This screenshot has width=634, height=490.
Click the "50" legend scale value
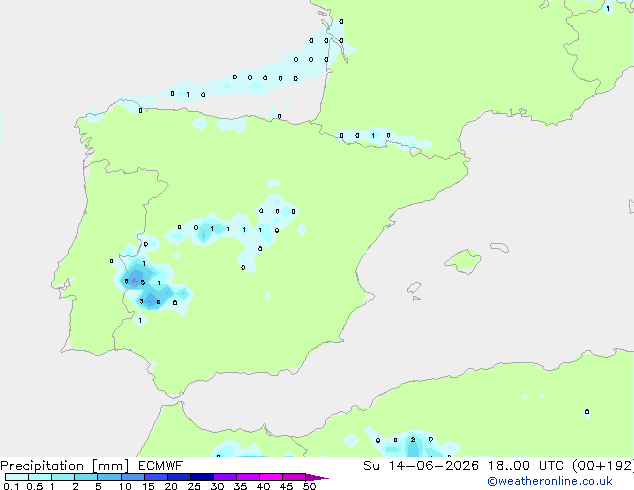coord(309,486)
